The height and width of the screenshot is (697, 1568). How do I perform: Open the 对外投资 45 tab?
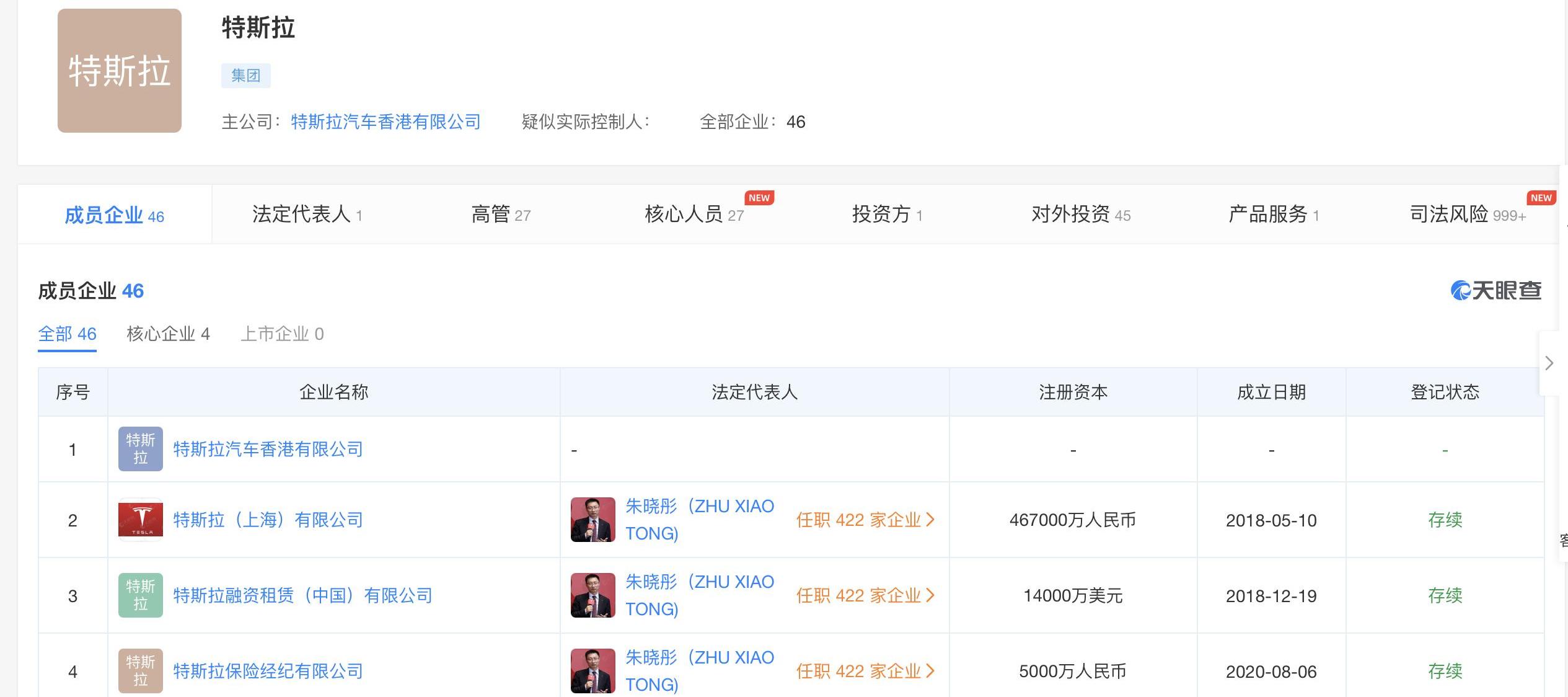click(x=1080, y=215)
